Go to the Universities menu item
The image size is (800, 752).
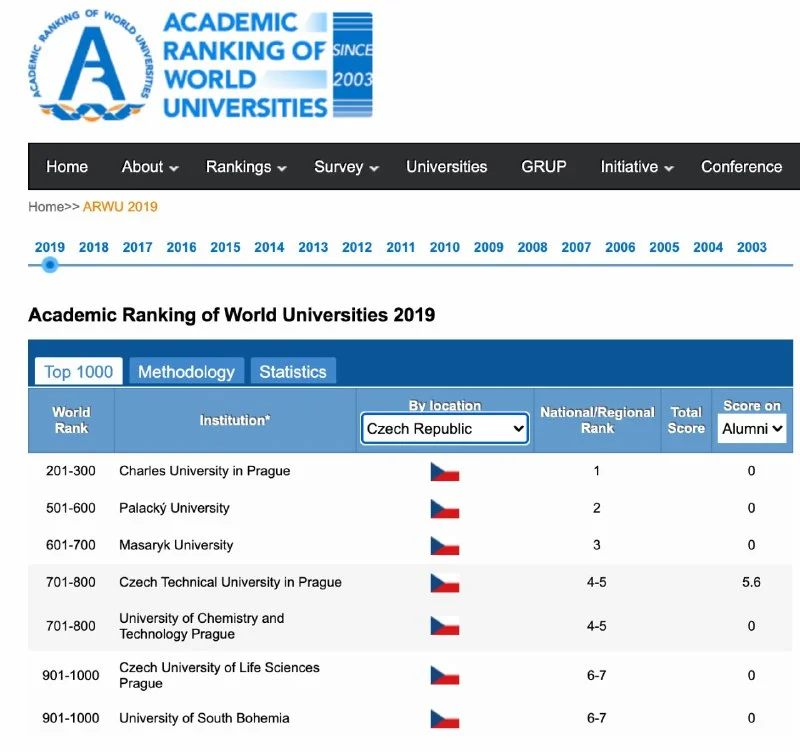tap(446, 167)
